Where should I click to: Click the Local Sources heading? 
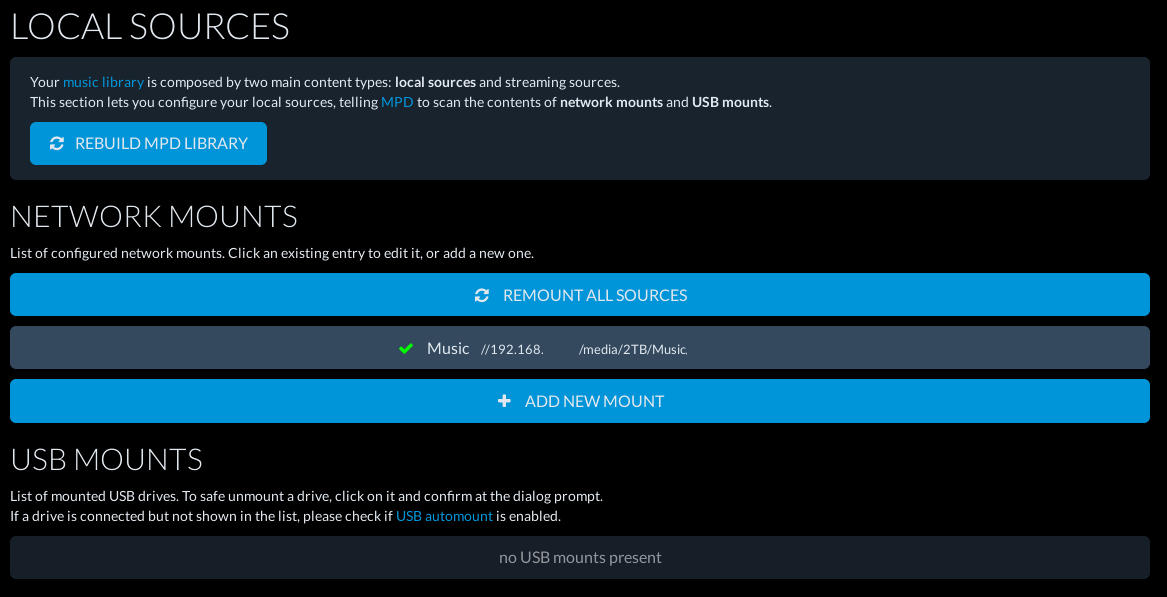point(150,27)
